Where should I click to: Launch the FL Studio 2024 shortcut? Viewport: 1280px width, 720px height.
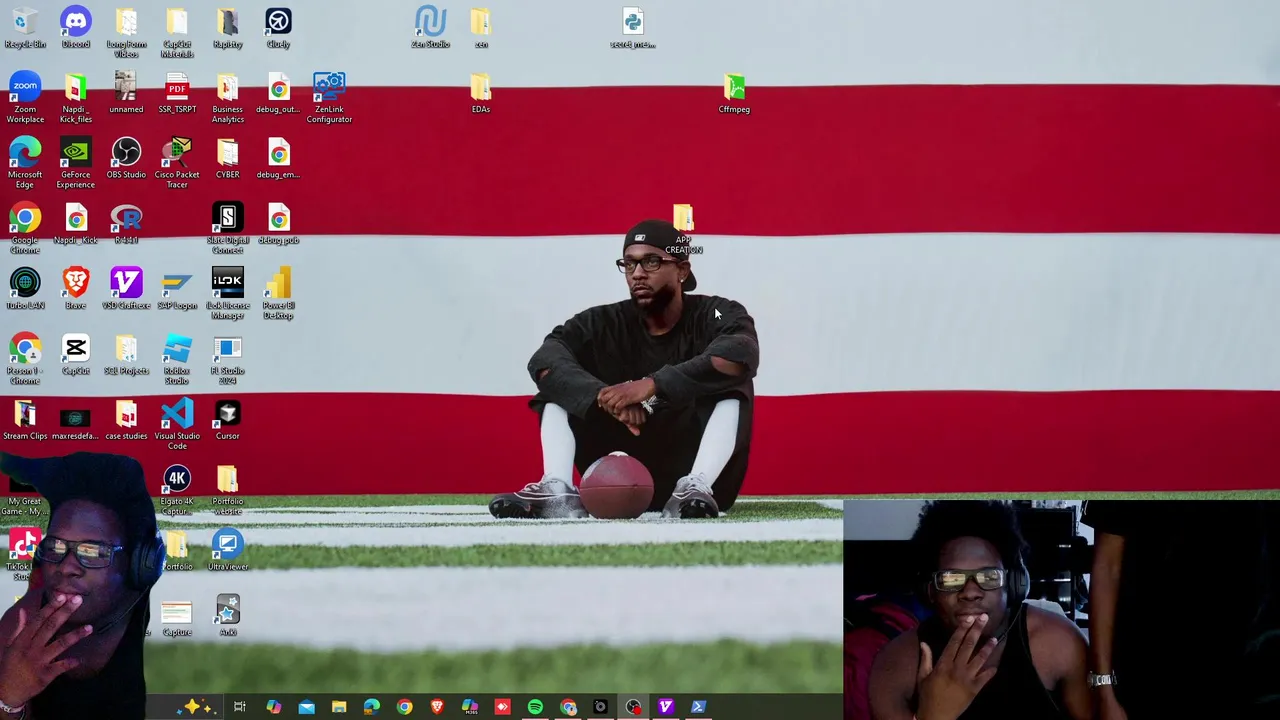227,360
